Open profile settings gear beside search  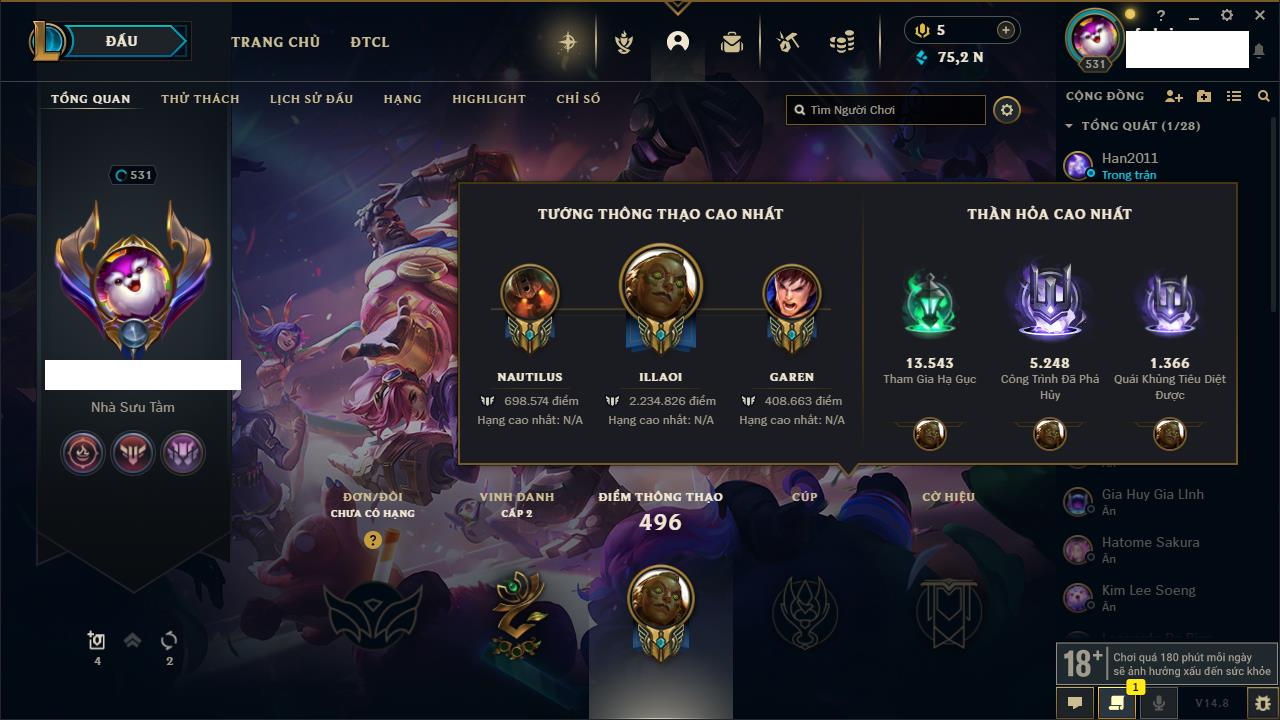(1007, 110)
